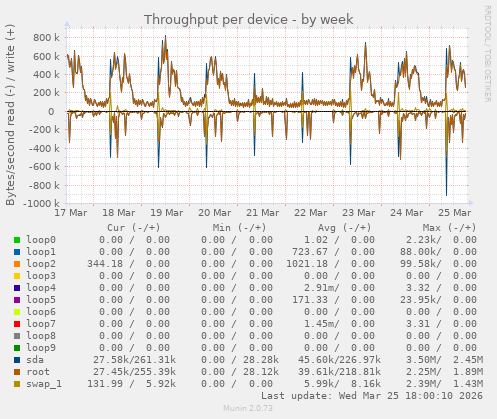Click loop1 max value '88.00k/ 0.00'

pos(438,252)
